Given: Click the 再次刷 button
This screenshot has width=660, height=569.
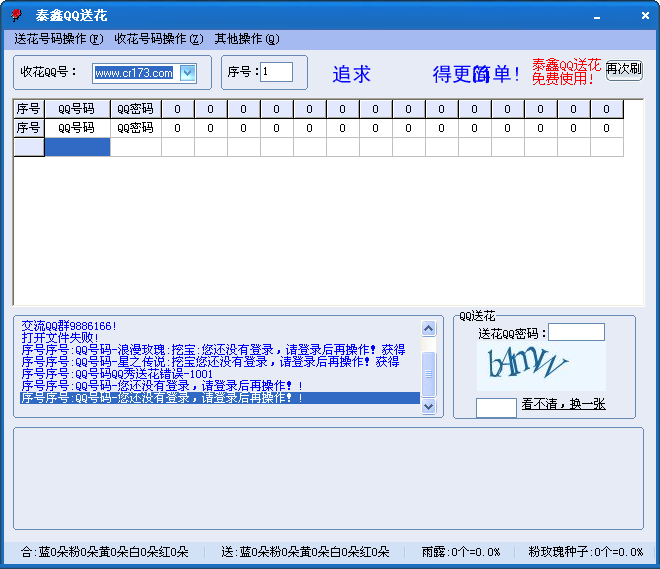Looking at the screenshot, I should click(624, 69).
